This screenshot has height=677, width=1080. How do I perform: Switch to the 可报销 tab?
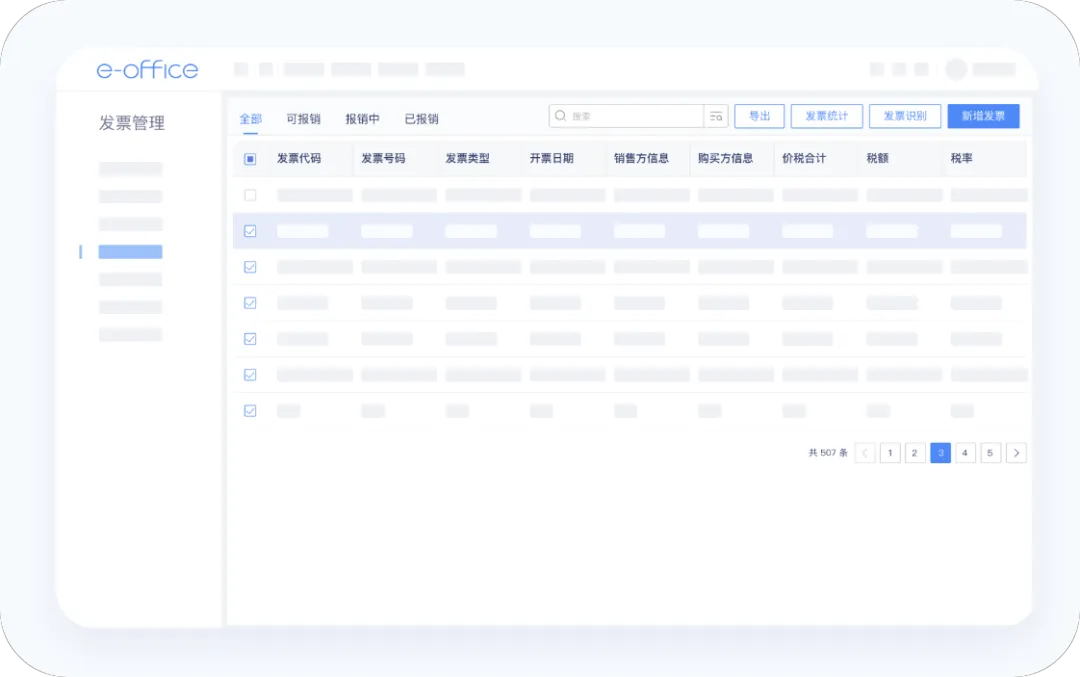pos(303,119)
